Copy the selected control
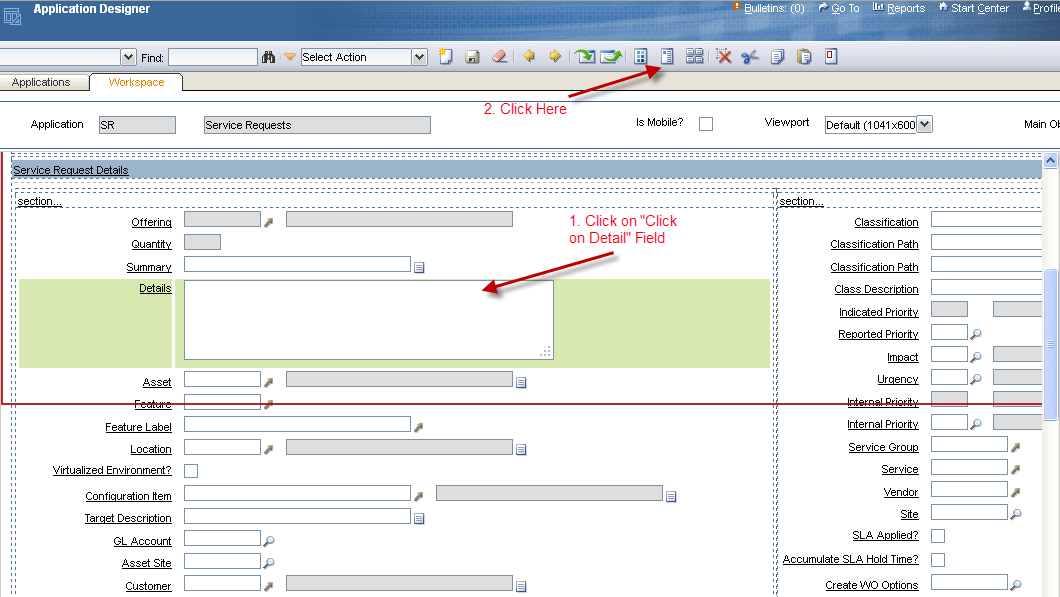 coord(778,56)
